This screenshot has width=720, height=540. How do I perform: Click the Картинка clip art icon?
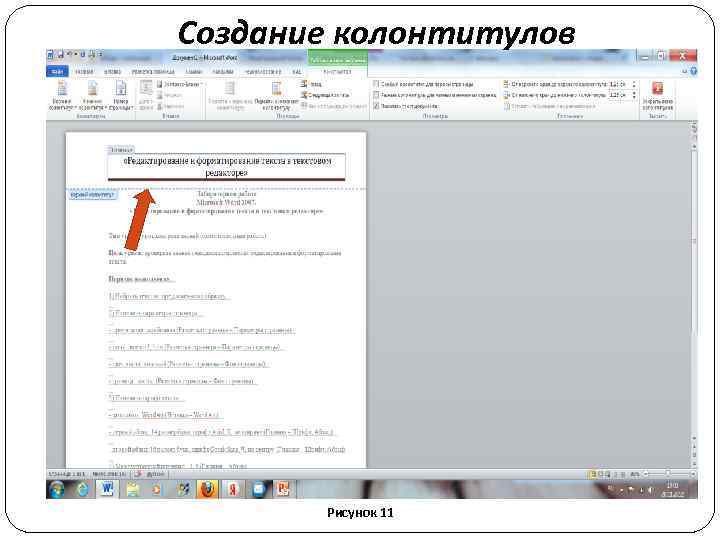tap(170, 106)
